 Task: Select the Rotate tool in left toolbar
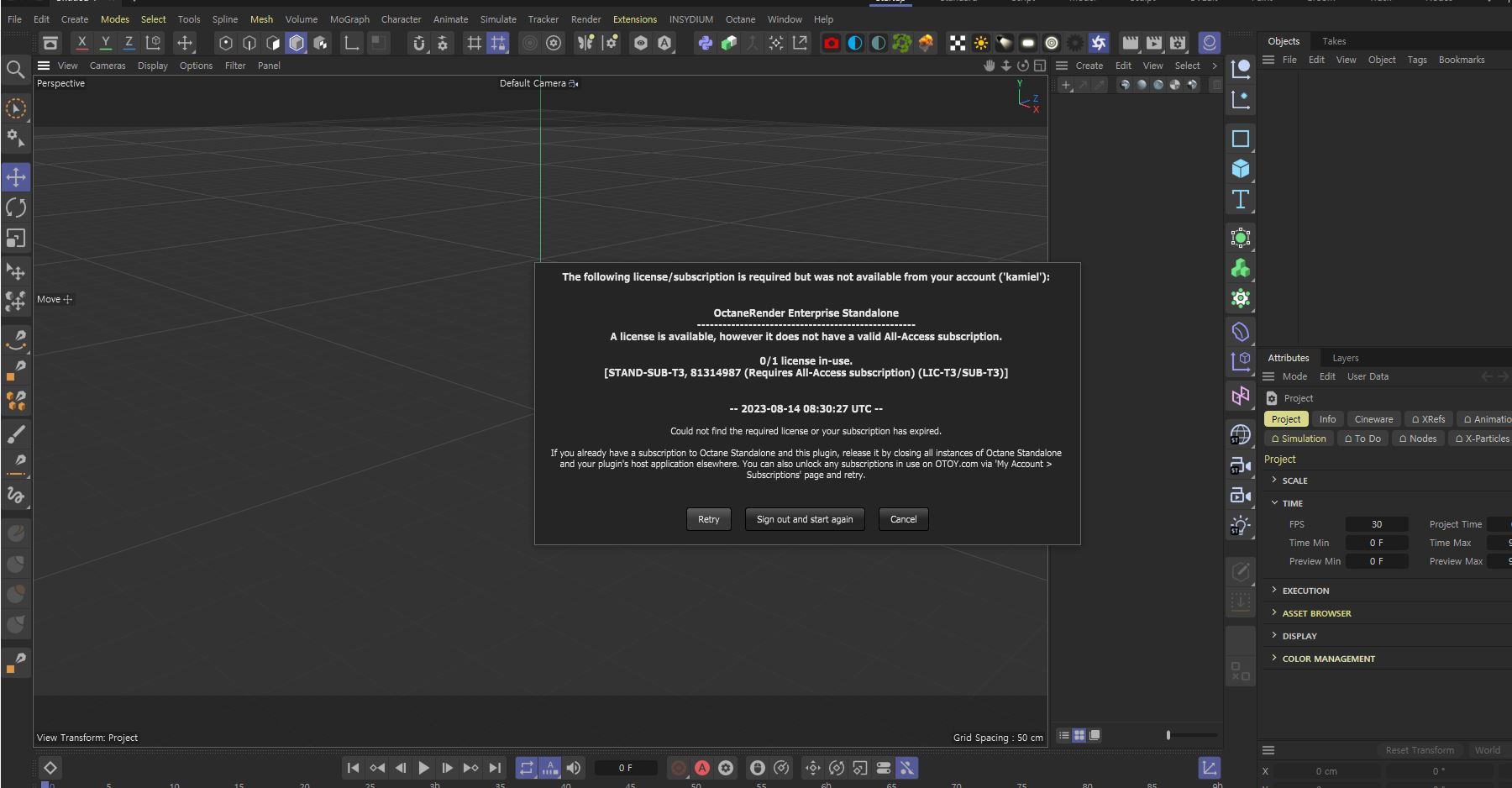point(16,208)
